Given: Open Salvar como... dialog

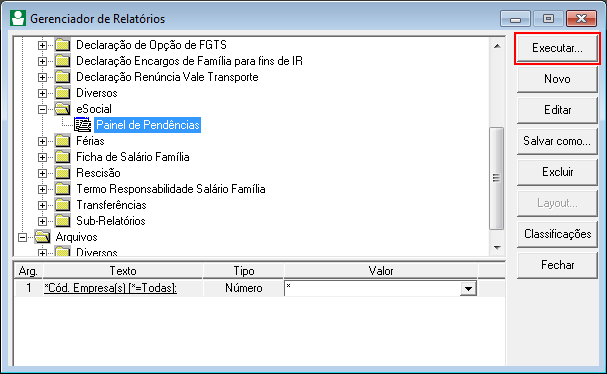Looking at the screenshot, I should [557, 141].
